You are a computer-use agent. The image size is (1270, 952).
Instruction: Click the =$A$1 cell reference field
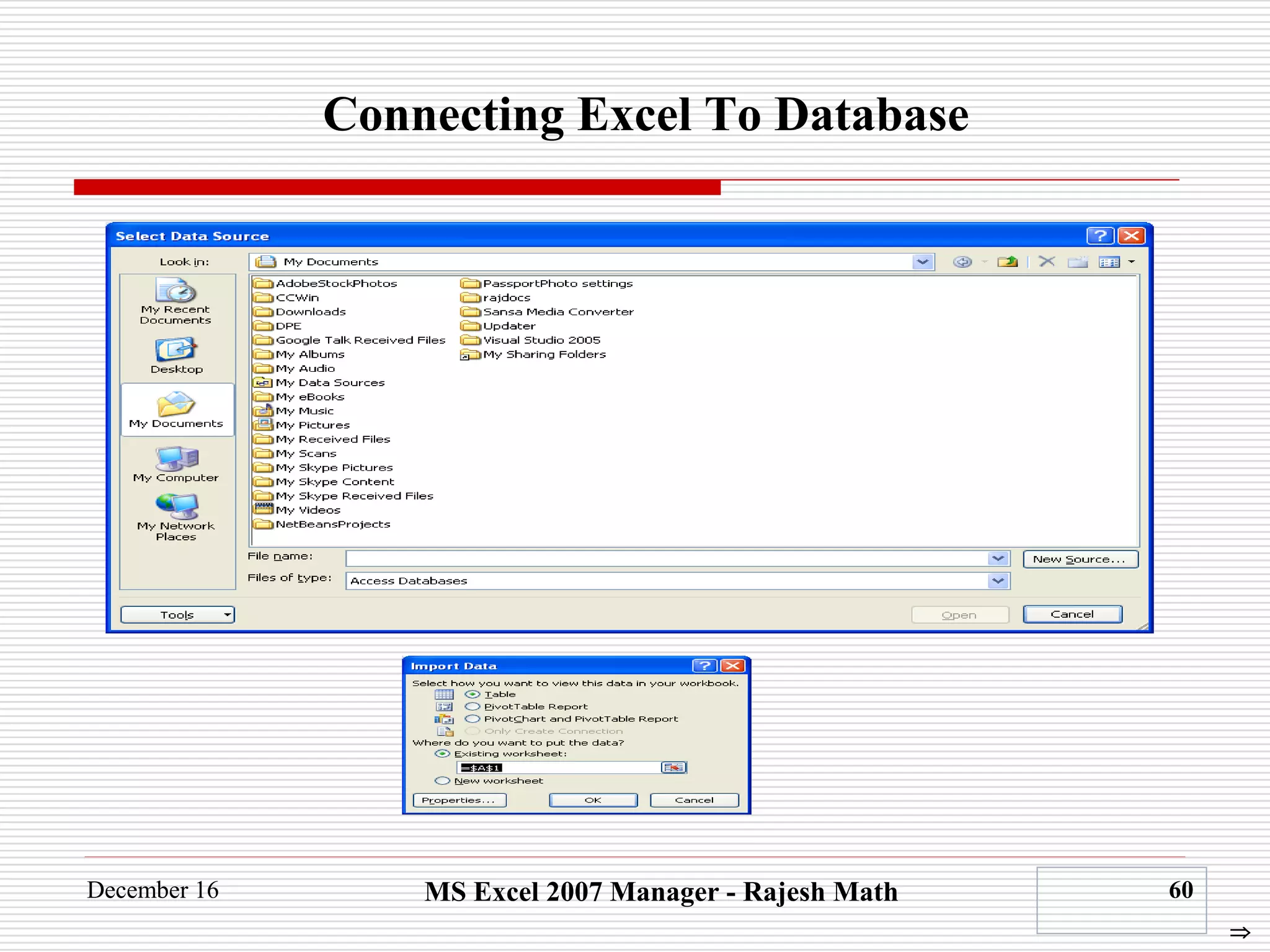coord(559,768)
